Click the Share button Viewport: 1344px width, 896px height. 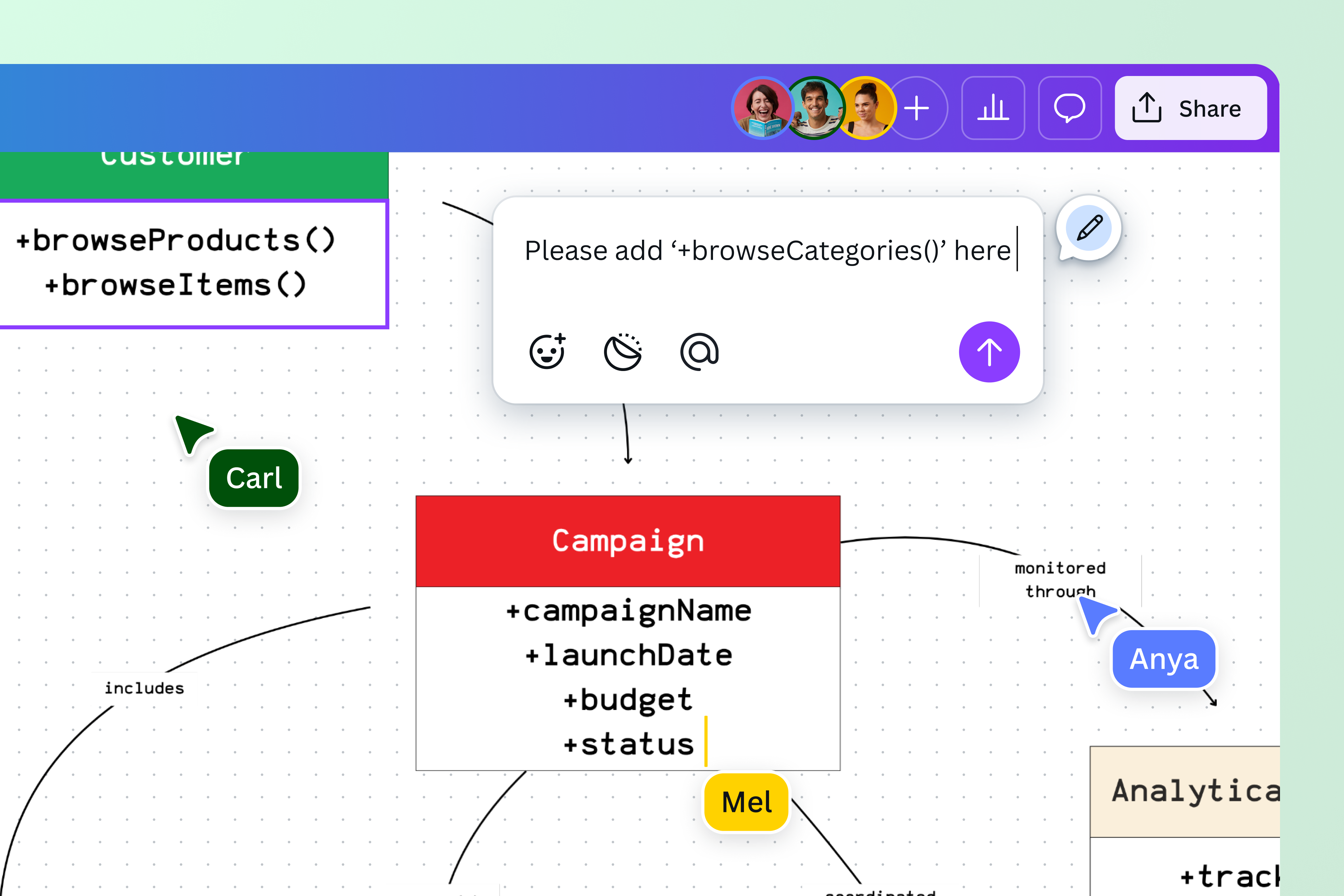point(1191,108)
